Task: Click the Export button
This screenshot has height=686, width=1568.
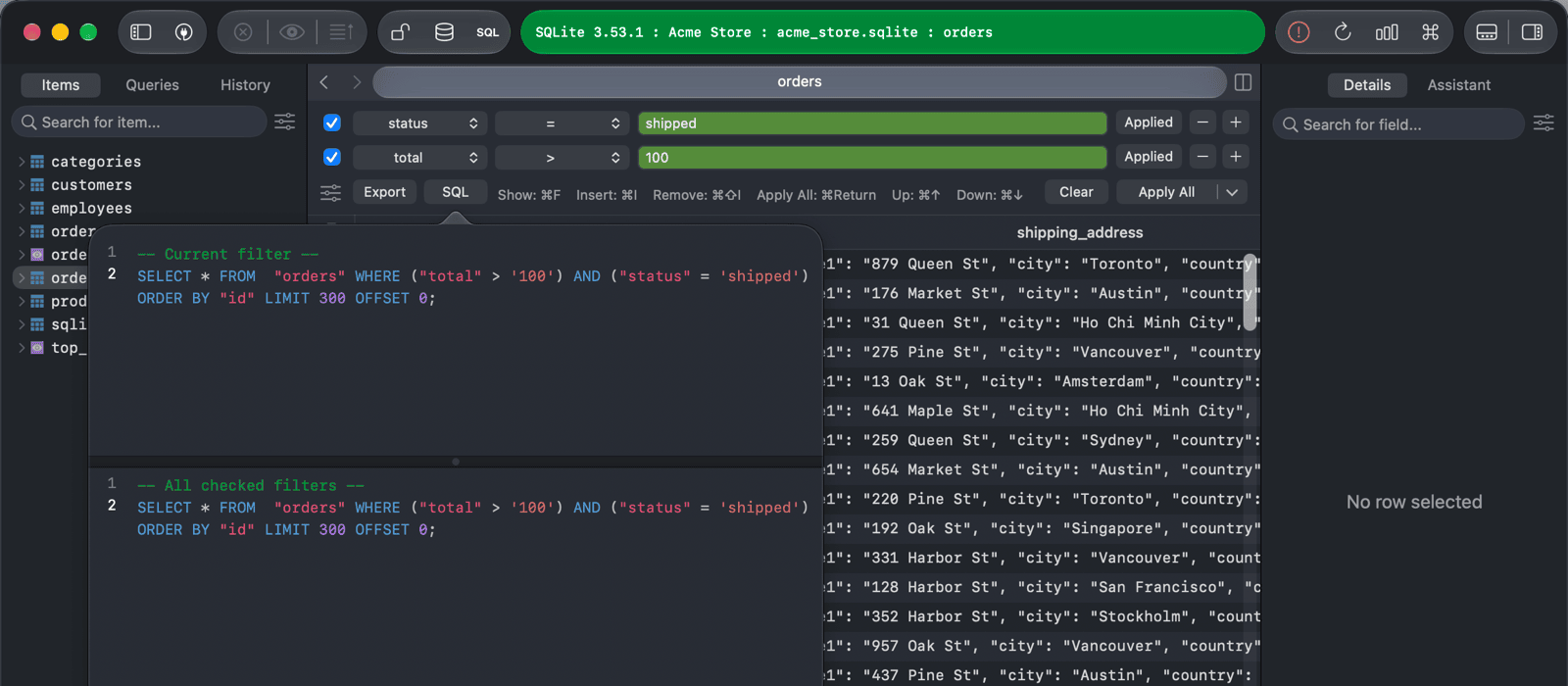Action: [x=384, y=192]
